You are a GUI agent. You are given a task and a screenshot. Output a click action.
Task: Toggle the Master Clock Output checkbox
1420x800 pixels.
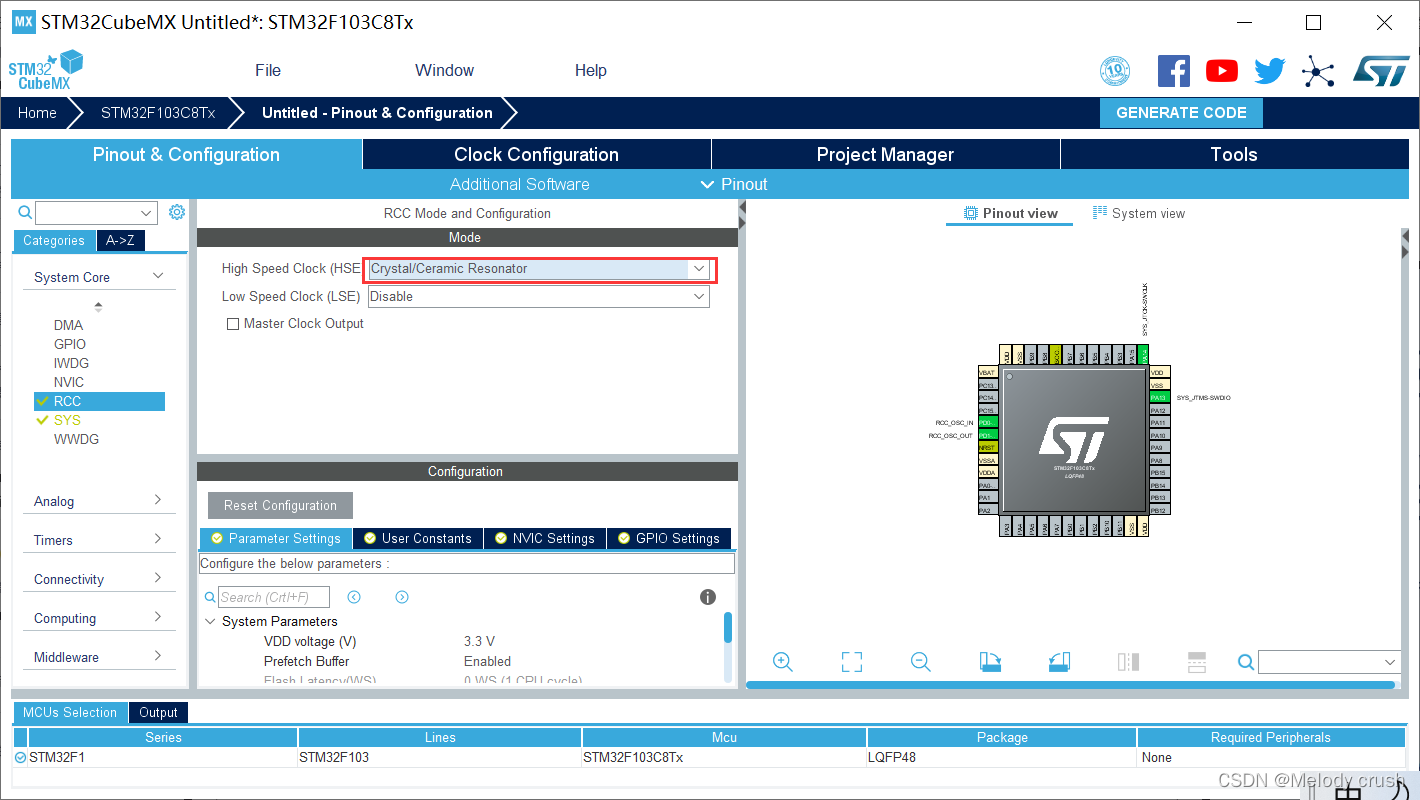coord(233,324)
